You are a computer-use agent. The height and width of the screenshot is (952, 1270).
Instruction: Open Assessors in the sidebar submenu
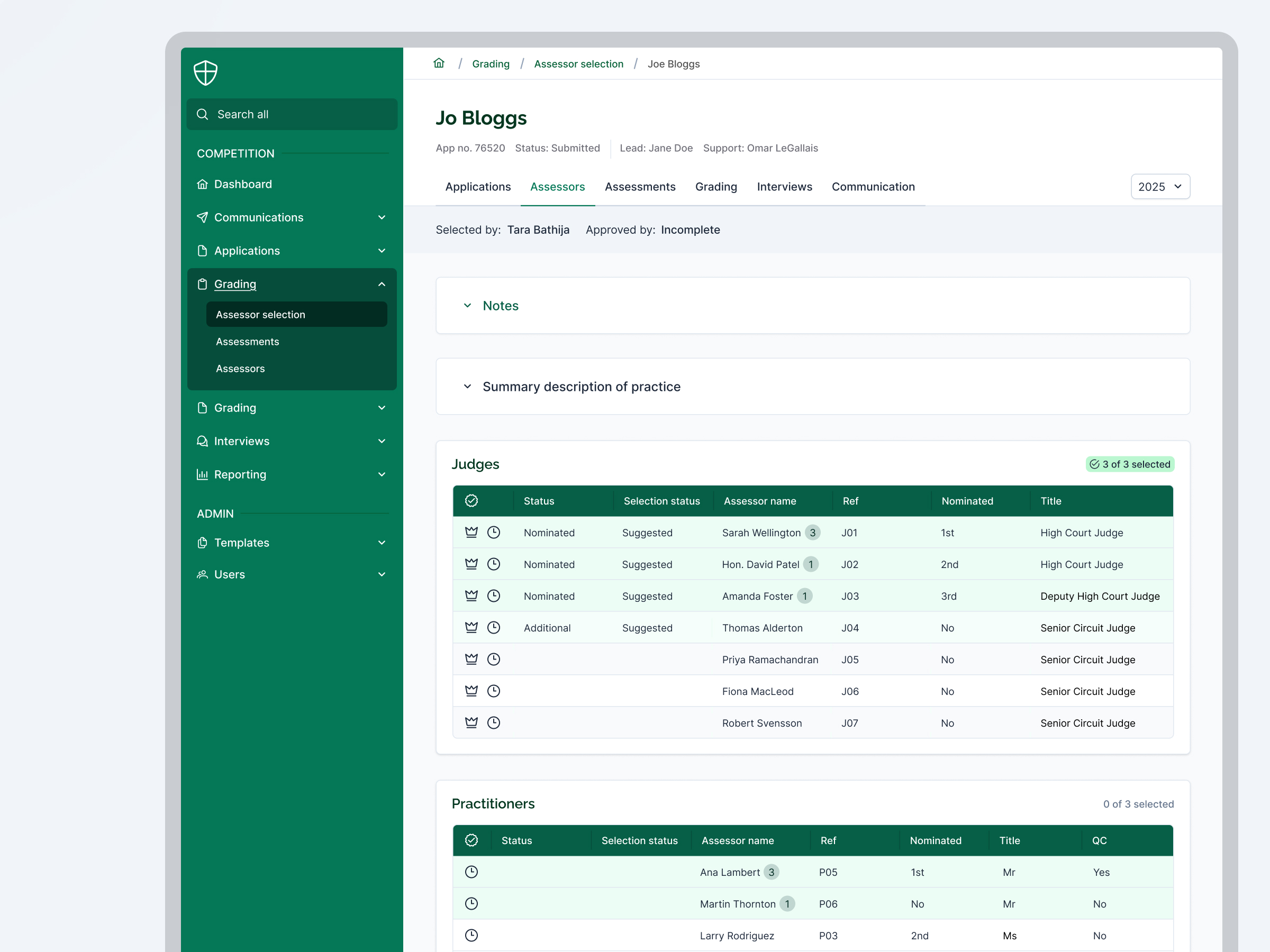point(240,369)
